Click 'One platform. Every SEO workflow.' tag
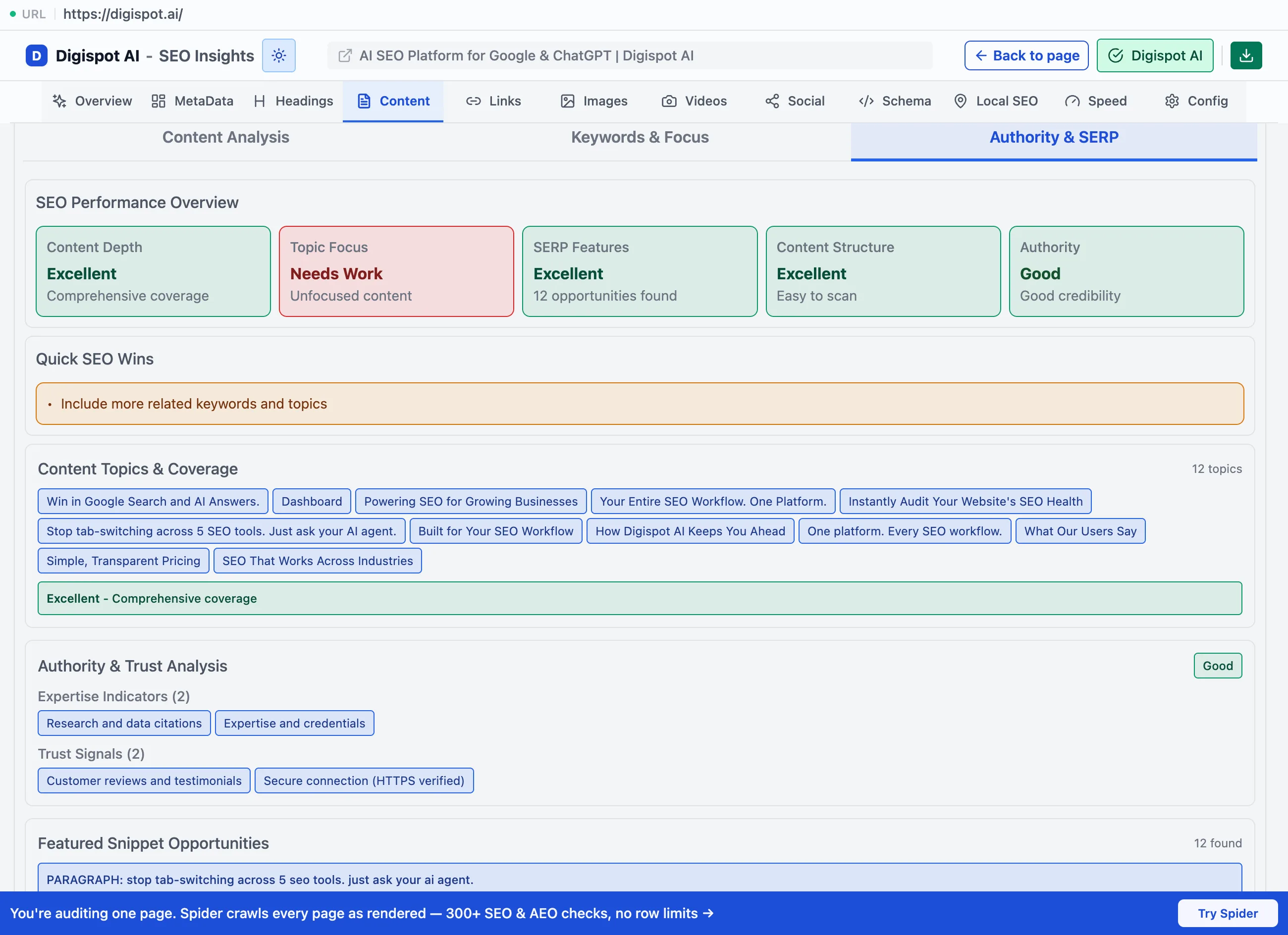The width and height of the screenshot is (1288, 935). (905, 531)
